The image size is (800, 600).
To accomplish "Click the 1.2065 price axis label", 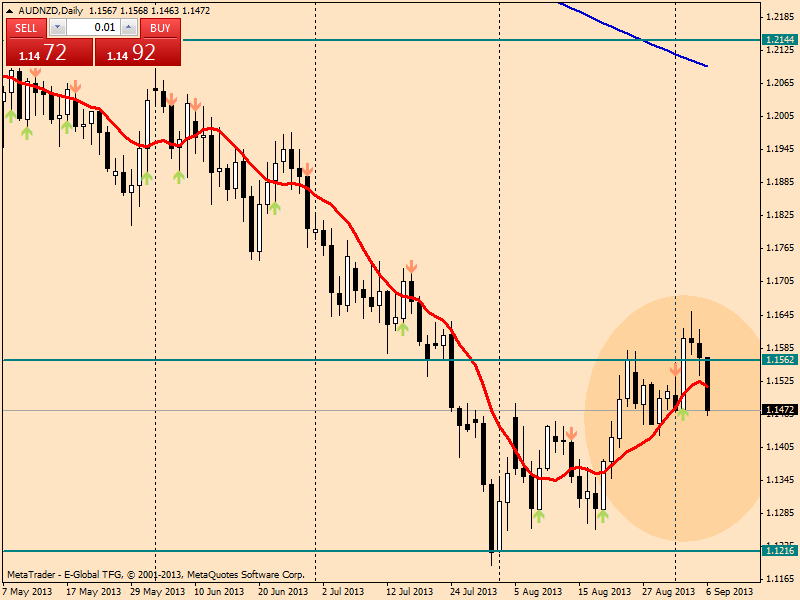I will click(x=780, y=83).
